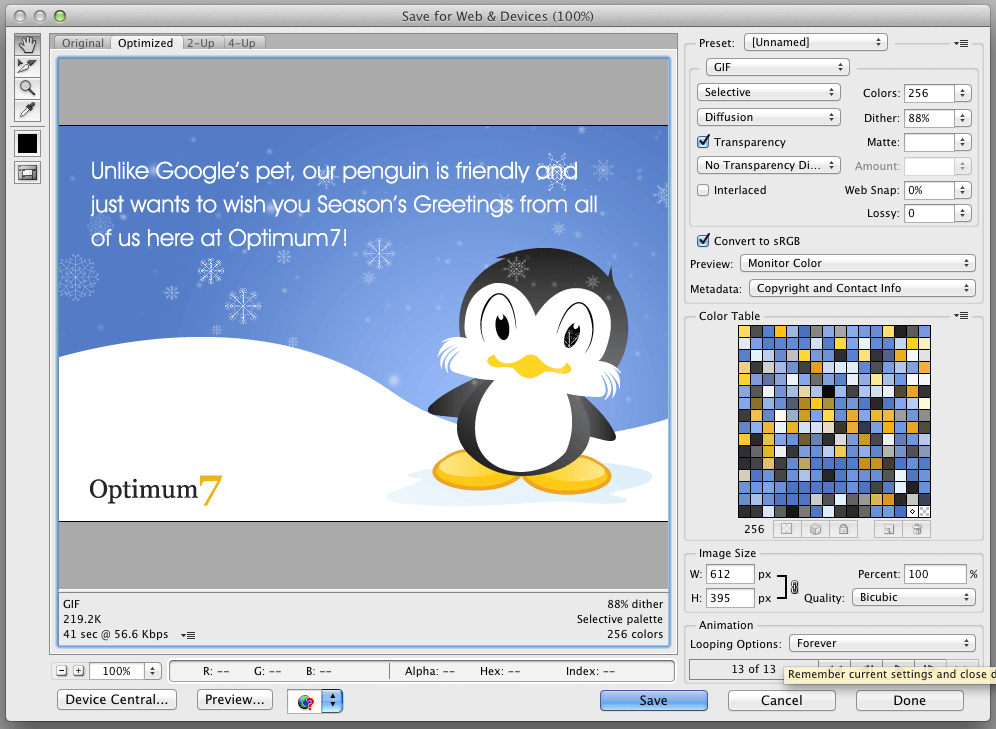Click the browser preview globe icon
Screen dimensions: 996x729
click(305, 701)
